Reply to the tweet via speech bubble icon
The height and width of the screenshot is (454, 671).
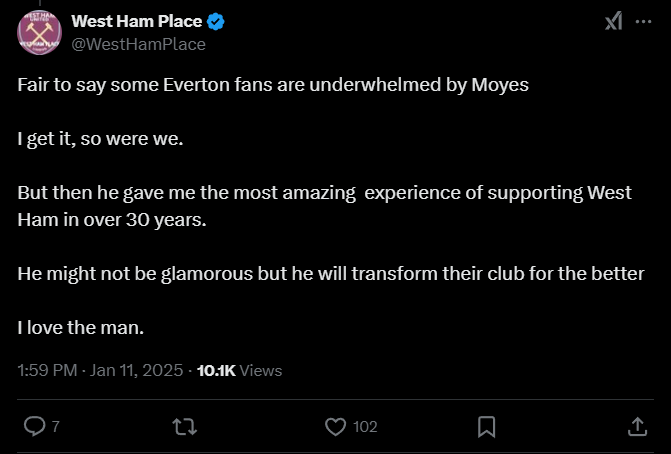(33, 427)
